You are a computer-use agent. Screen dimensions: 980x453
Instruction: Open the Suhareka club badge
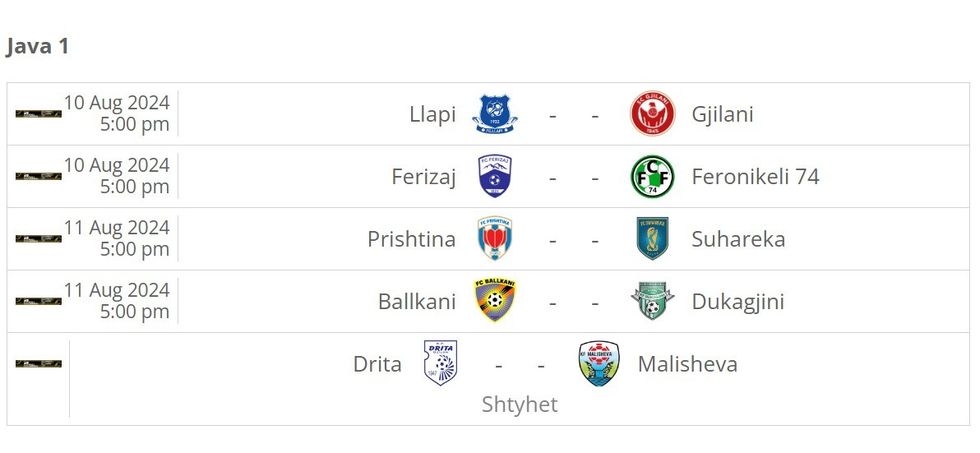point(652,239)
